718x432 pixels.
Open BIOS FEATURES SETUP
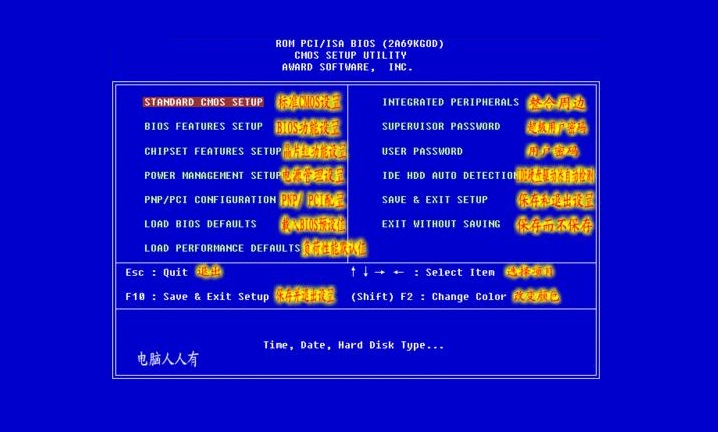[203, 126]
